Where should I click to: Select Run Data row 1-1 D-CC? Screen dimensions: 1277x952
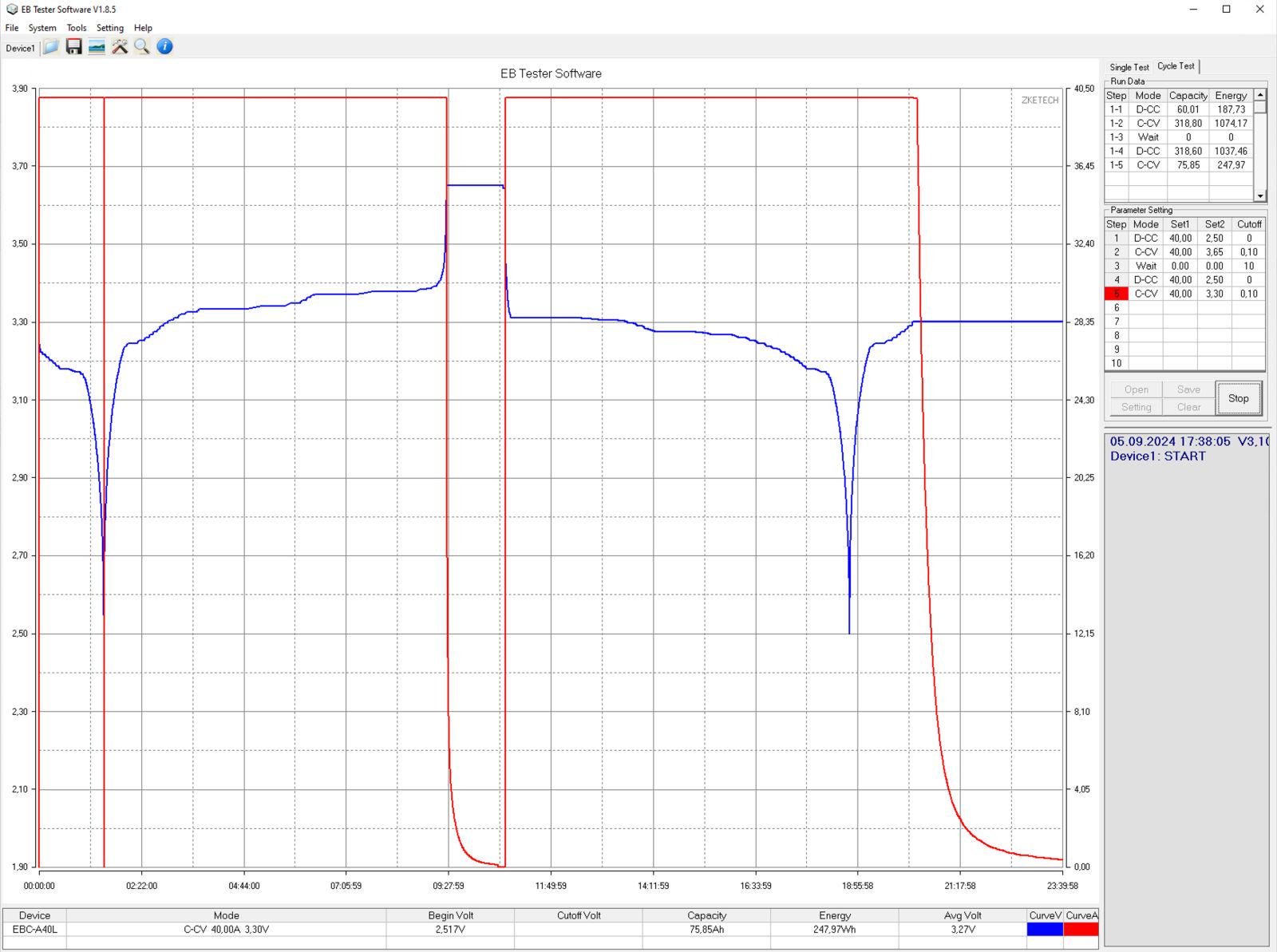(1177, 109)
